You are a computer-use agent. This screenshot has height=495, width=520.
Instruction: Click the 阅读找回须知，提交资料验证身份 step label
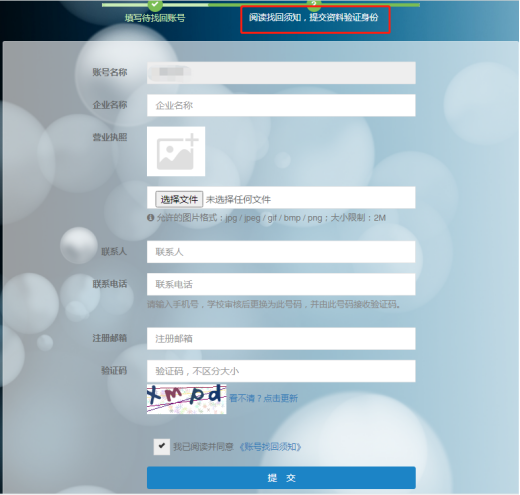point(314,17)
